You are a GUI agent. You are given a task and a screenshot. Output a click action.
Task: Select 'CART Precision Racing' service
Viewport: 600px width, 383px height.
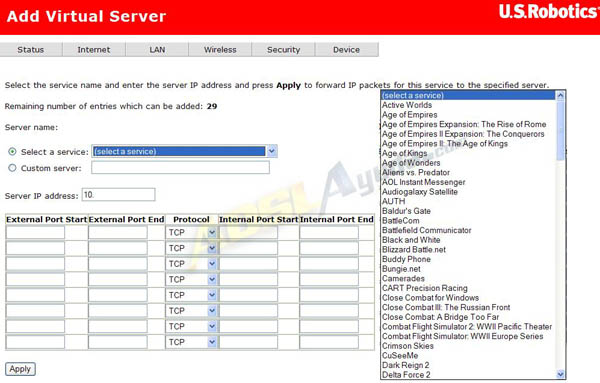click(468, 288)
